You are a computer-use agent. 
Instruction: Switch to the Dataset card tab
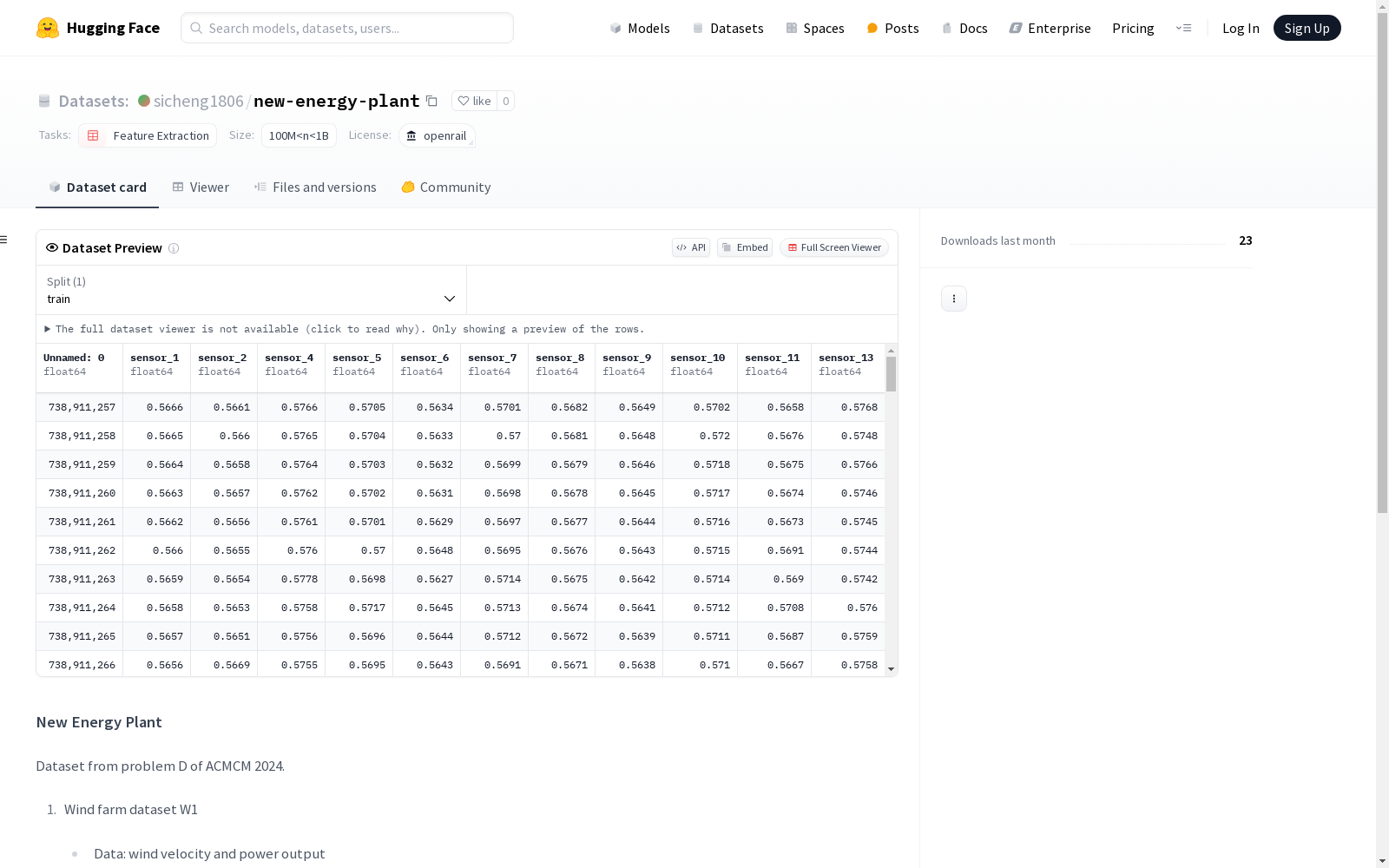97,187
